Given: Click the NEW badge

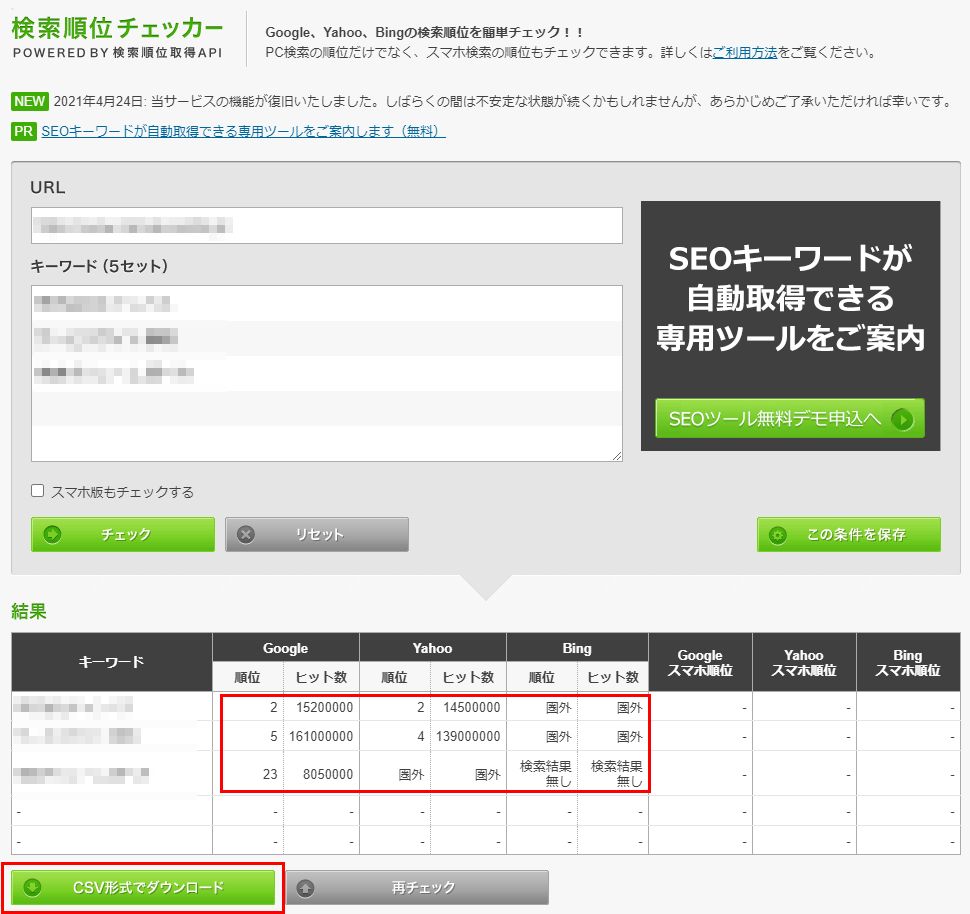Looking at the screenshot, I should 29,101.
